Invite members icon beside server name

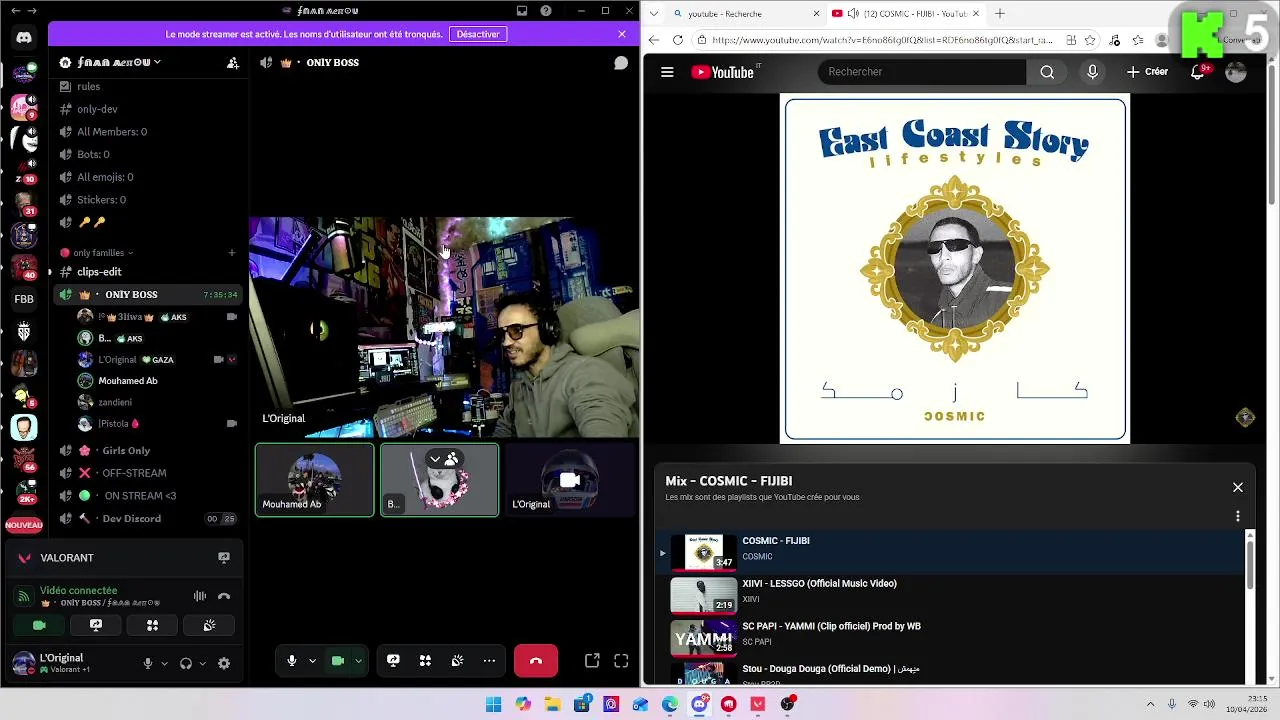233,62
